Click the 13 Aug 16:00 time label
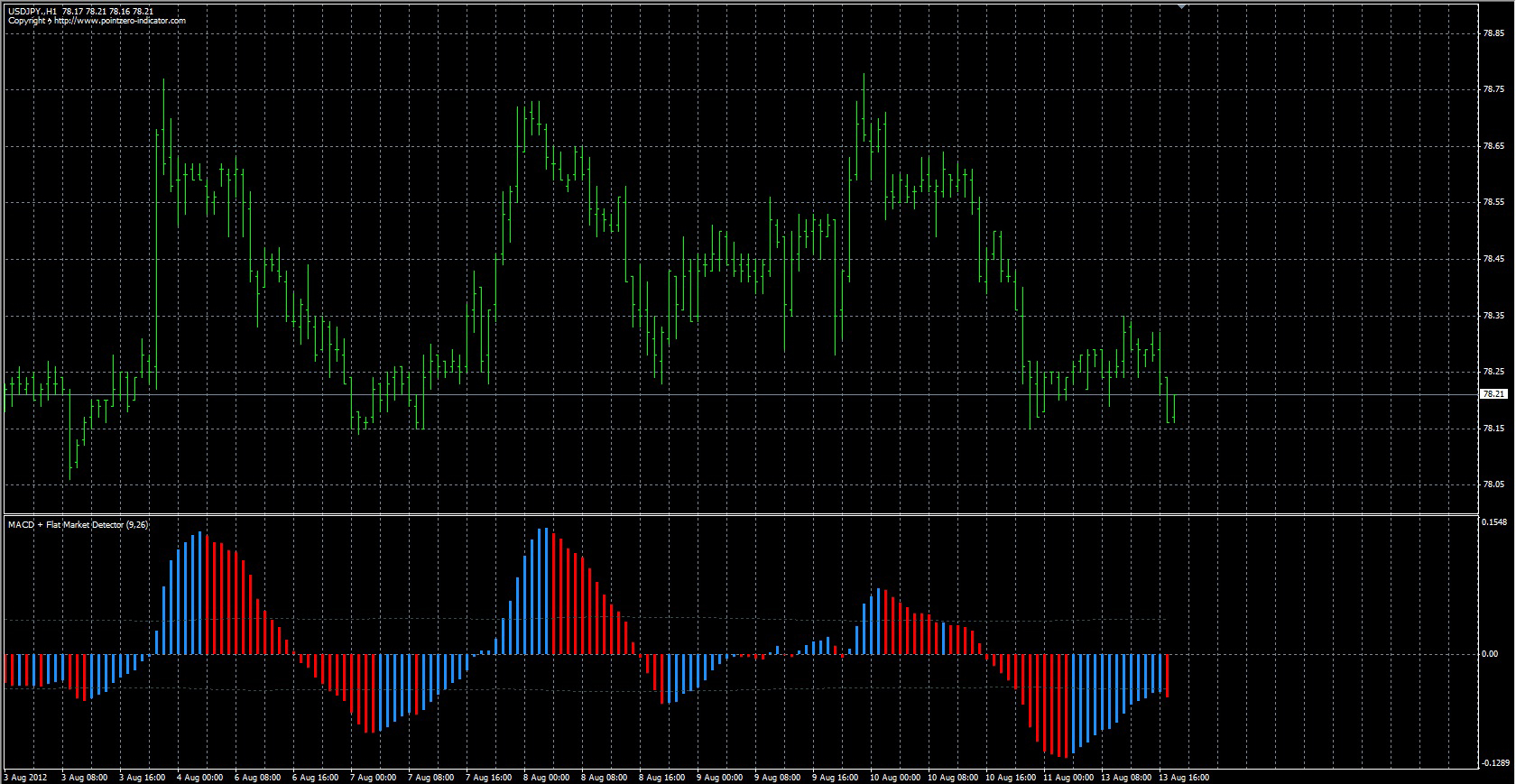The width and height of the screenshot is (1516, 784). click(x=1185, y=777)
